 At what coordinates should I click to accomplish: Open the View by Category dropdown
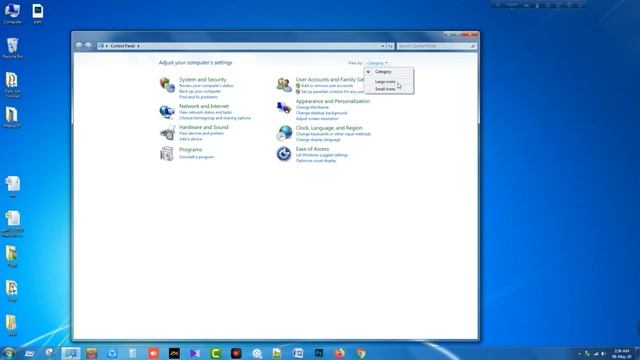coord(377,63)
